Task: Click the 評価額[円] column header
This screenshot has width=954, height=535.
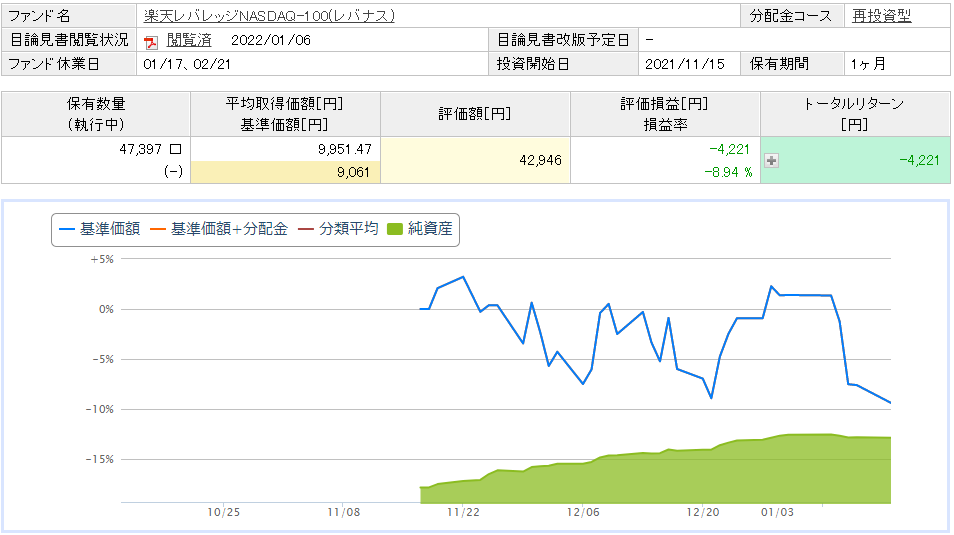Action: (475, 114)
